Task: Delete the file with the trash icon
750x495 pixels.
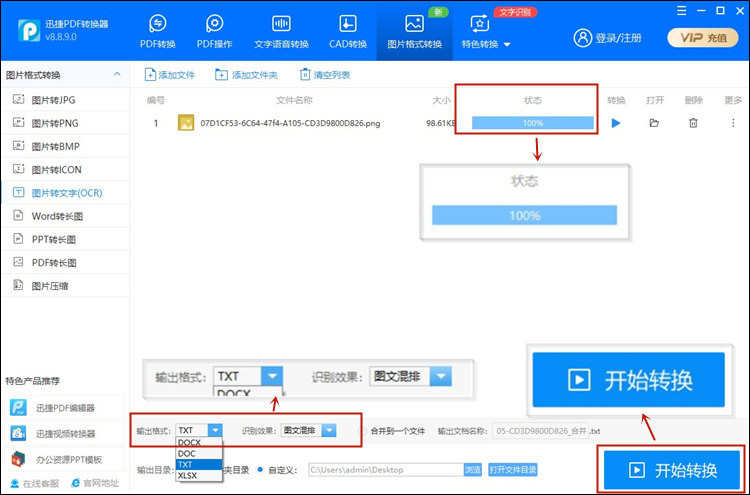Action: point(693,123)
